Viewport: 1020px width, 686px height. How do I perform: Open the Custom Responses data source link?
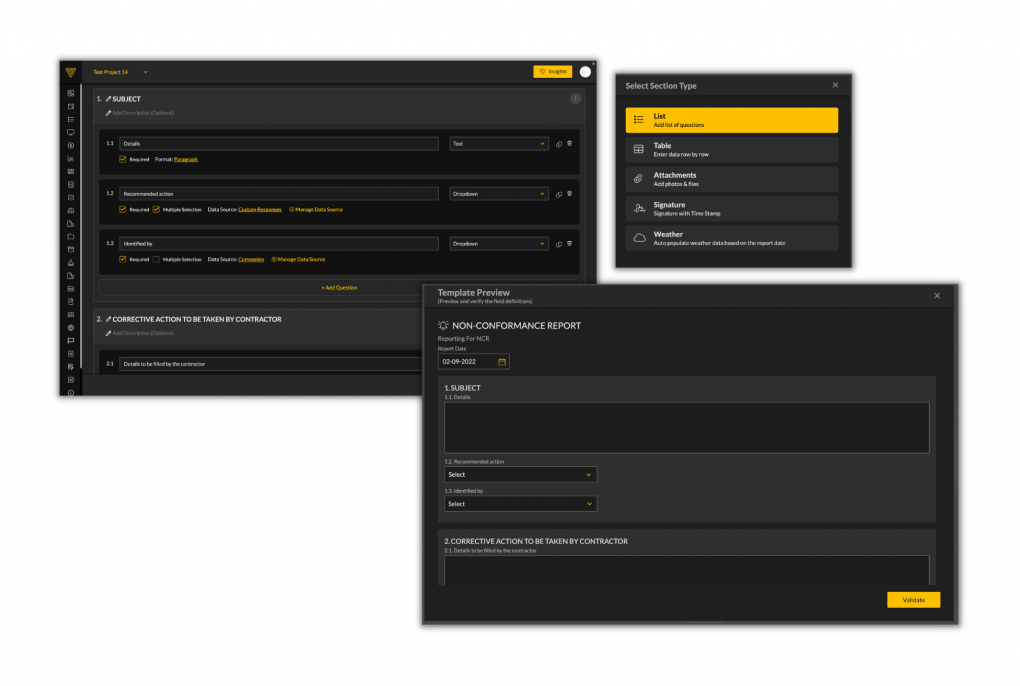click(260, 209)
